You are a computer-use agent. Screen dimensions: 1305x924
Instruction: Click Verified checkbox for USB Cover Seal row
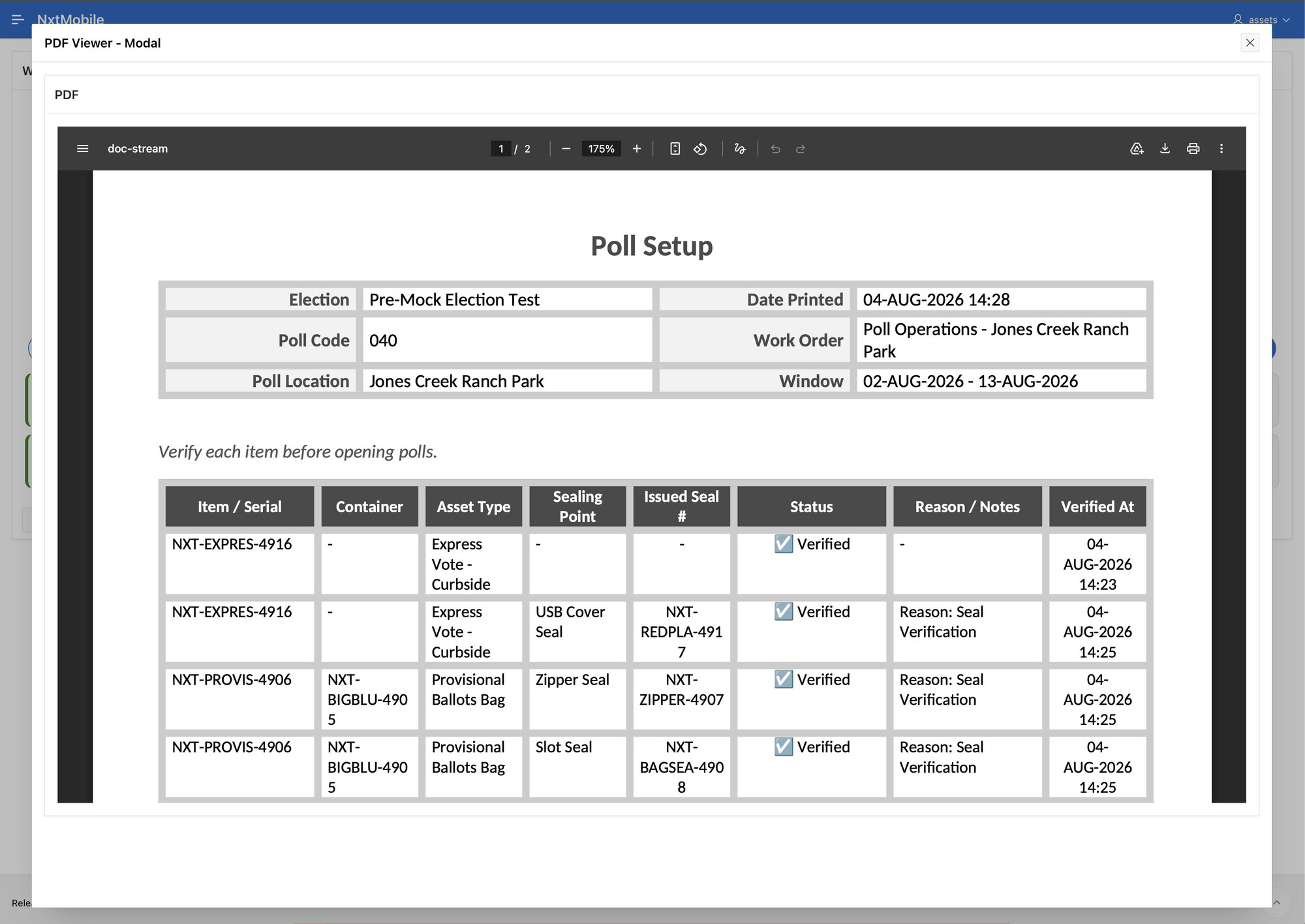[x=784, y=611]
